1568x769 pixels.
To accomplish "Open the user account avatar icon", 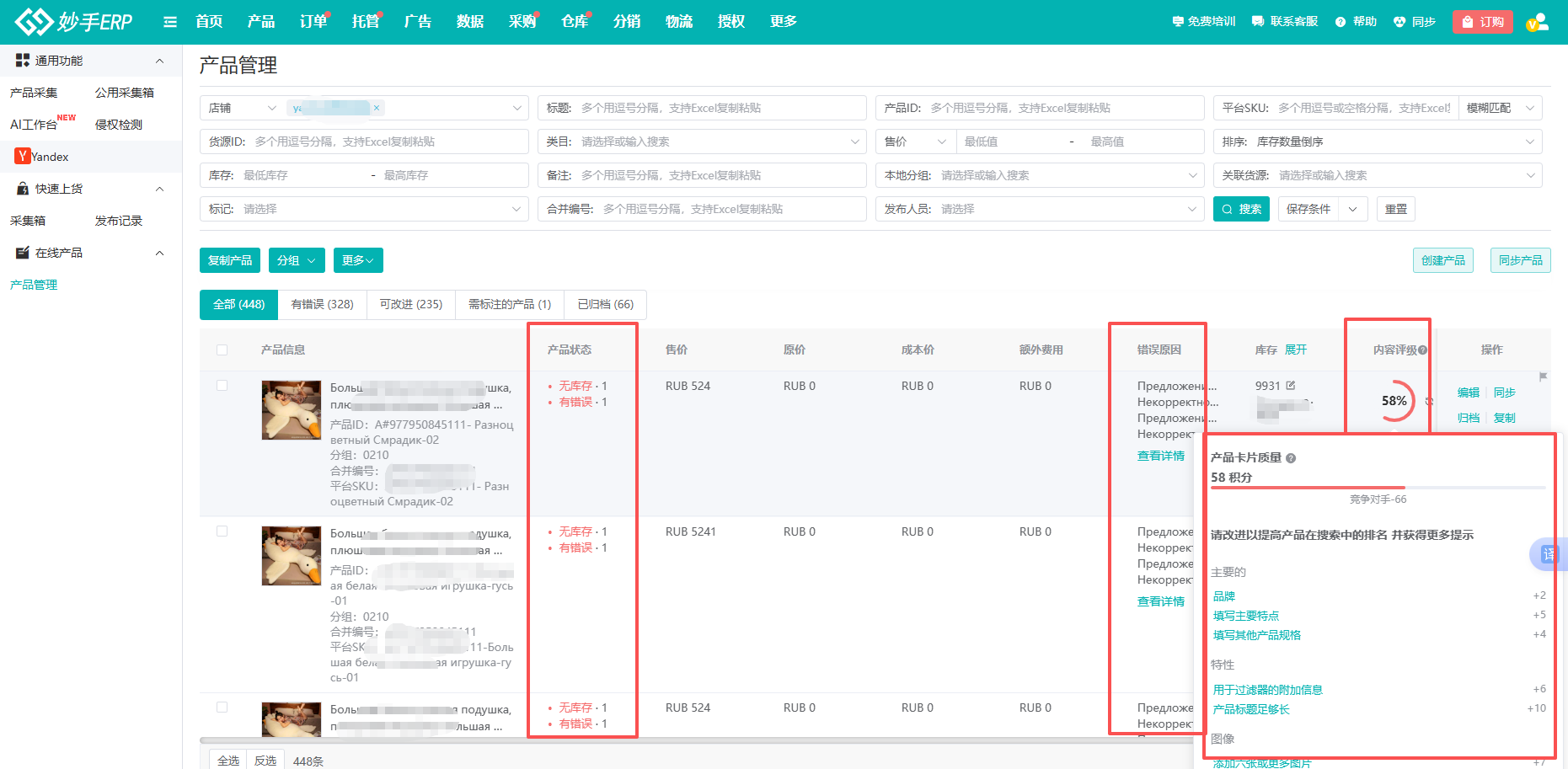I will [1538, 22].
